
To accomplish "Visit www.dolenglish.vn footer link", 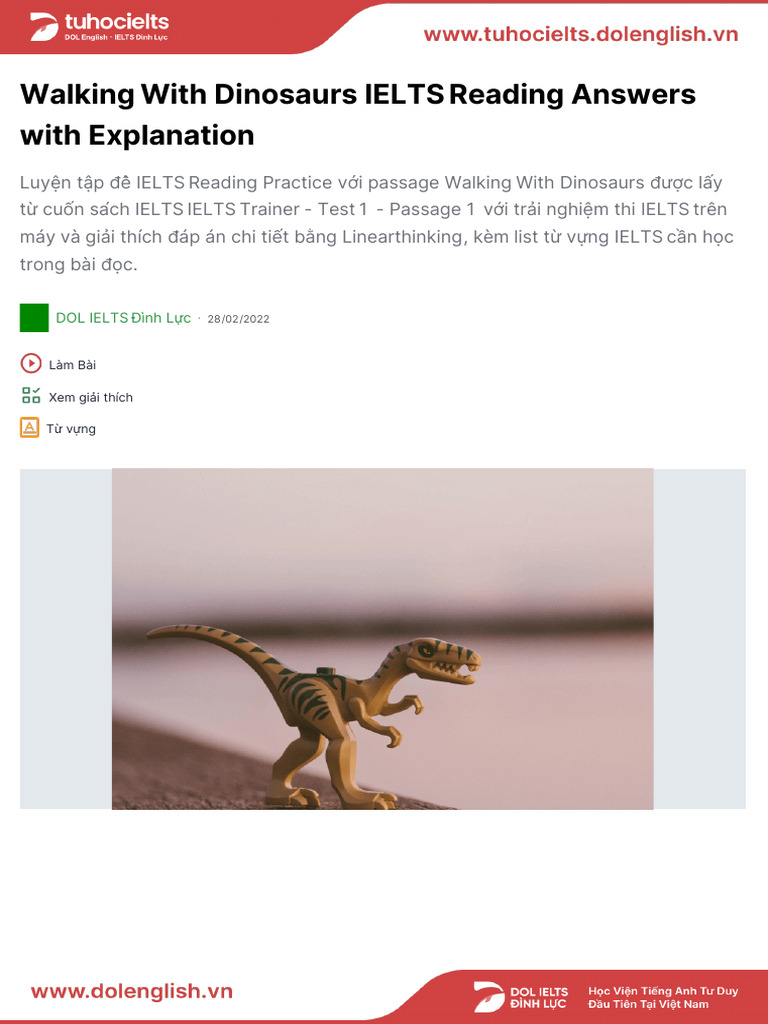I will [132, 991].
